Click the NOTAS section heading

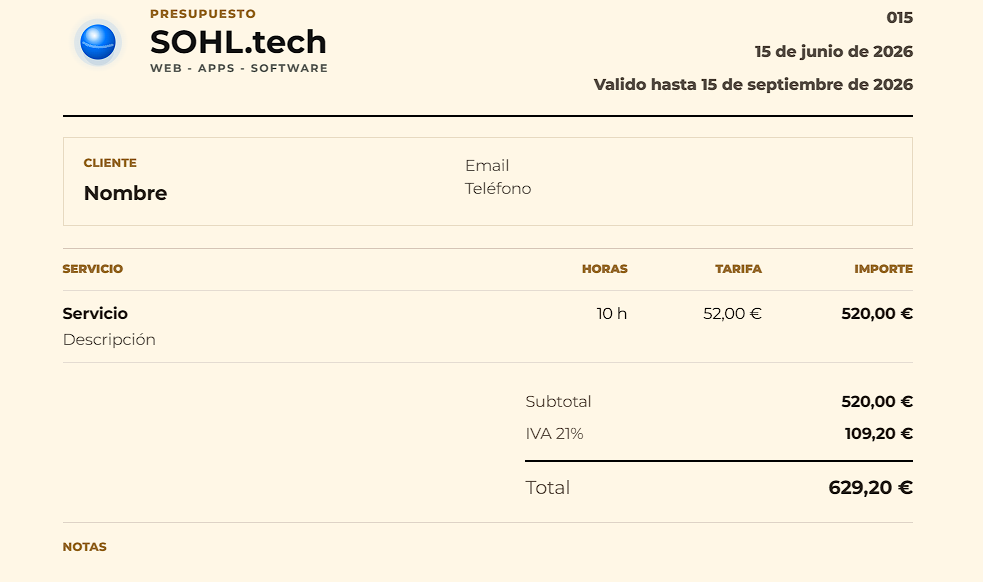click(85, 547)
